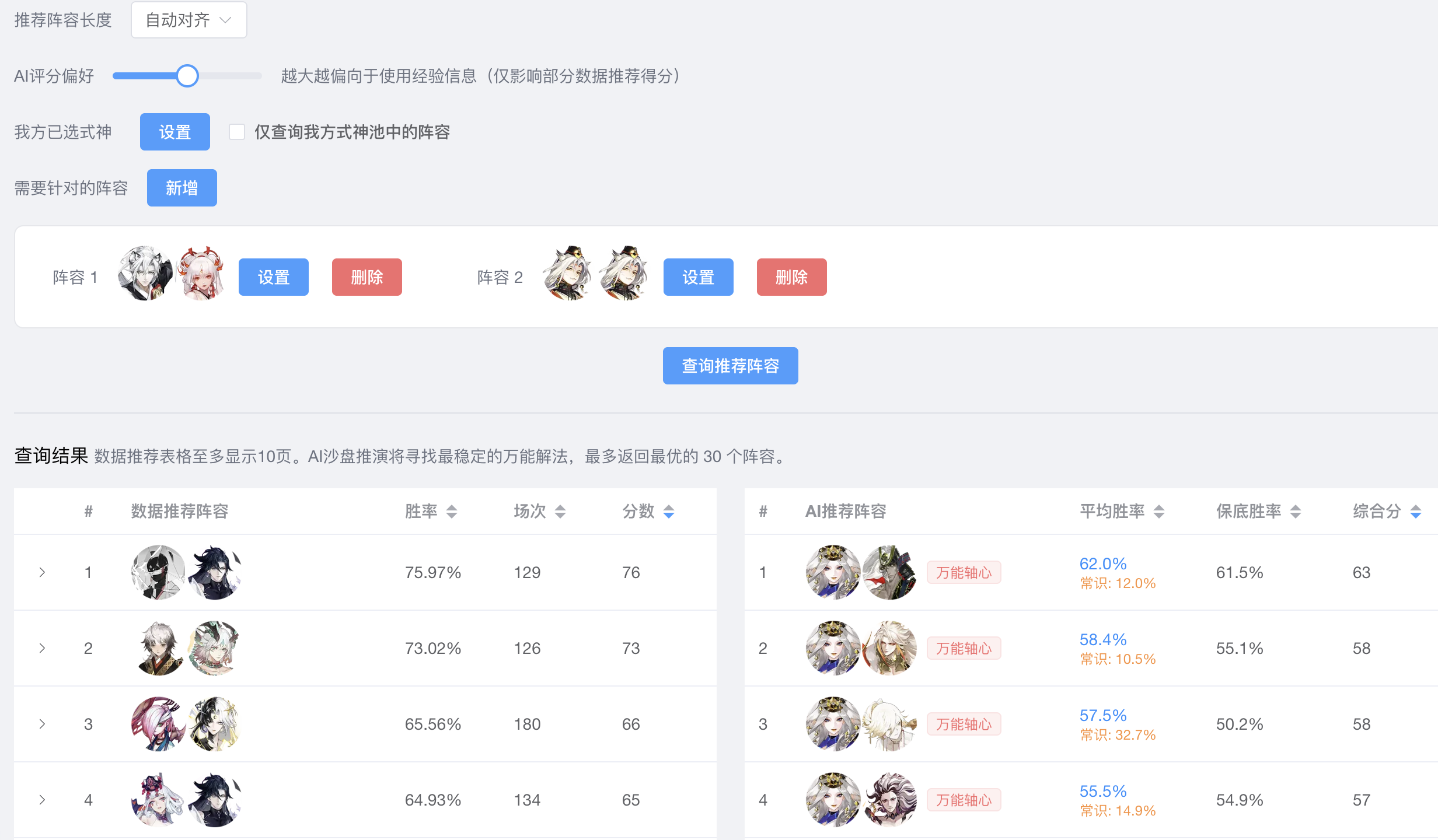Viewport: 1438px width, 840px height.
Task: Click 新增 to add a target lineup
Action: [182, 187]
